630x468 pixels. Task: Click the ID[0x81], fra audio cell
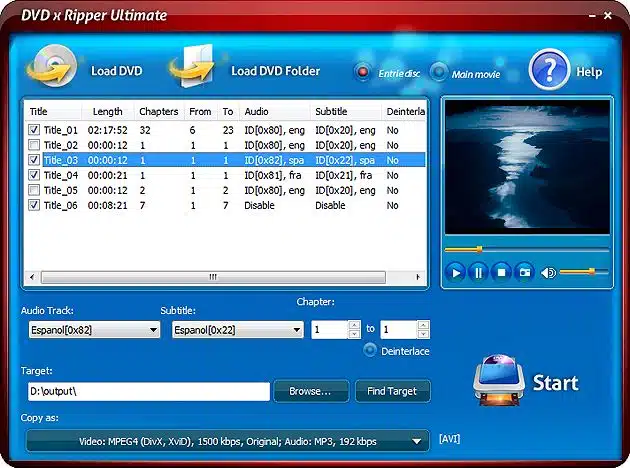click(273, 175)
